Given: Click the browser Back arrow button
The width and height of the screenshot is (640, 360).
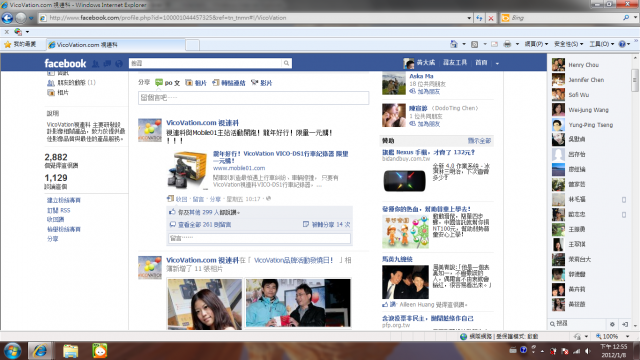Looking at the screenshot, I should tap(7, 18).
